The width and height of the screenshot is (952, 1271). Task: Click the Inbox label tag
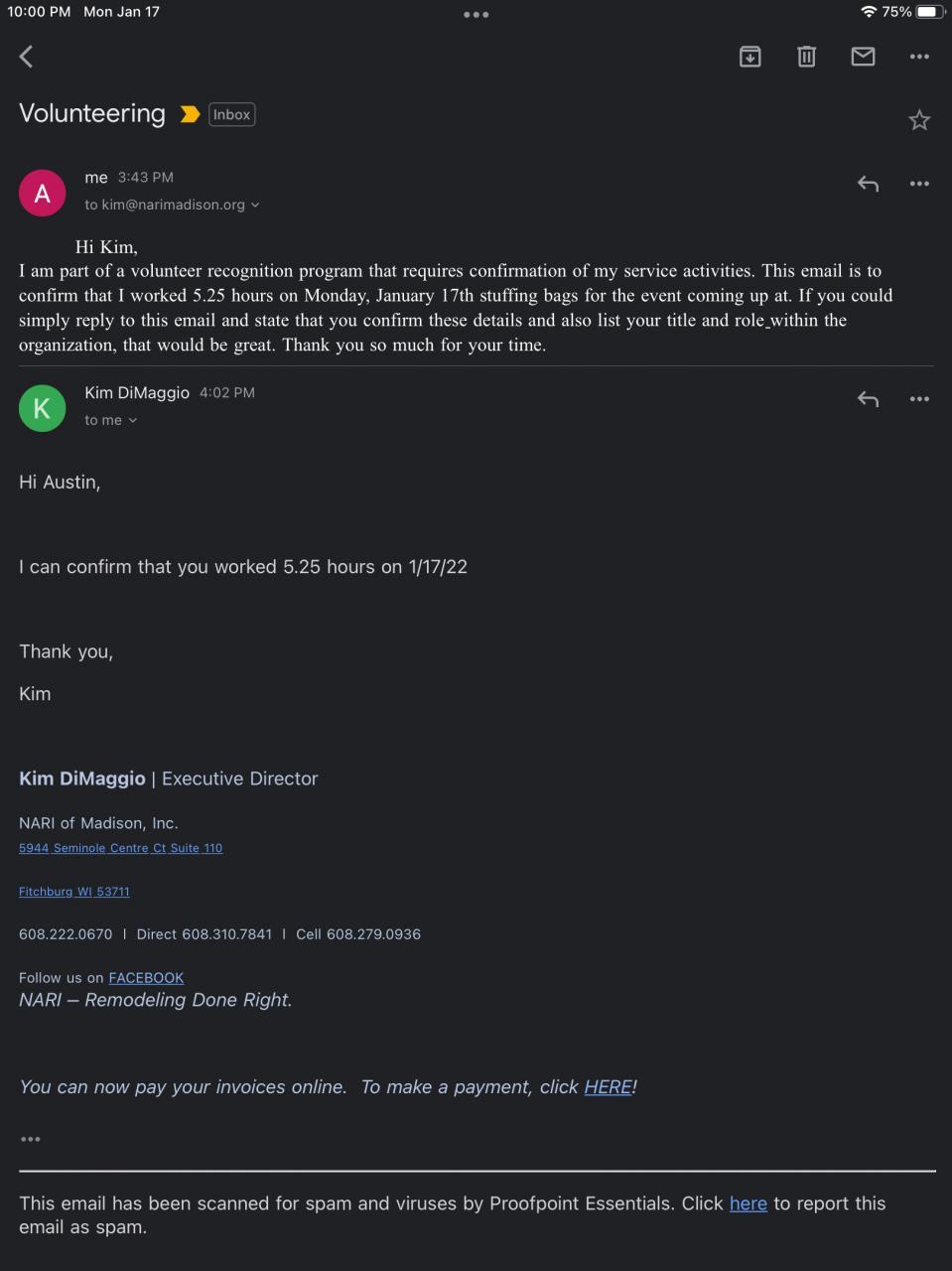pyautogui.click(x=231, y=115)
